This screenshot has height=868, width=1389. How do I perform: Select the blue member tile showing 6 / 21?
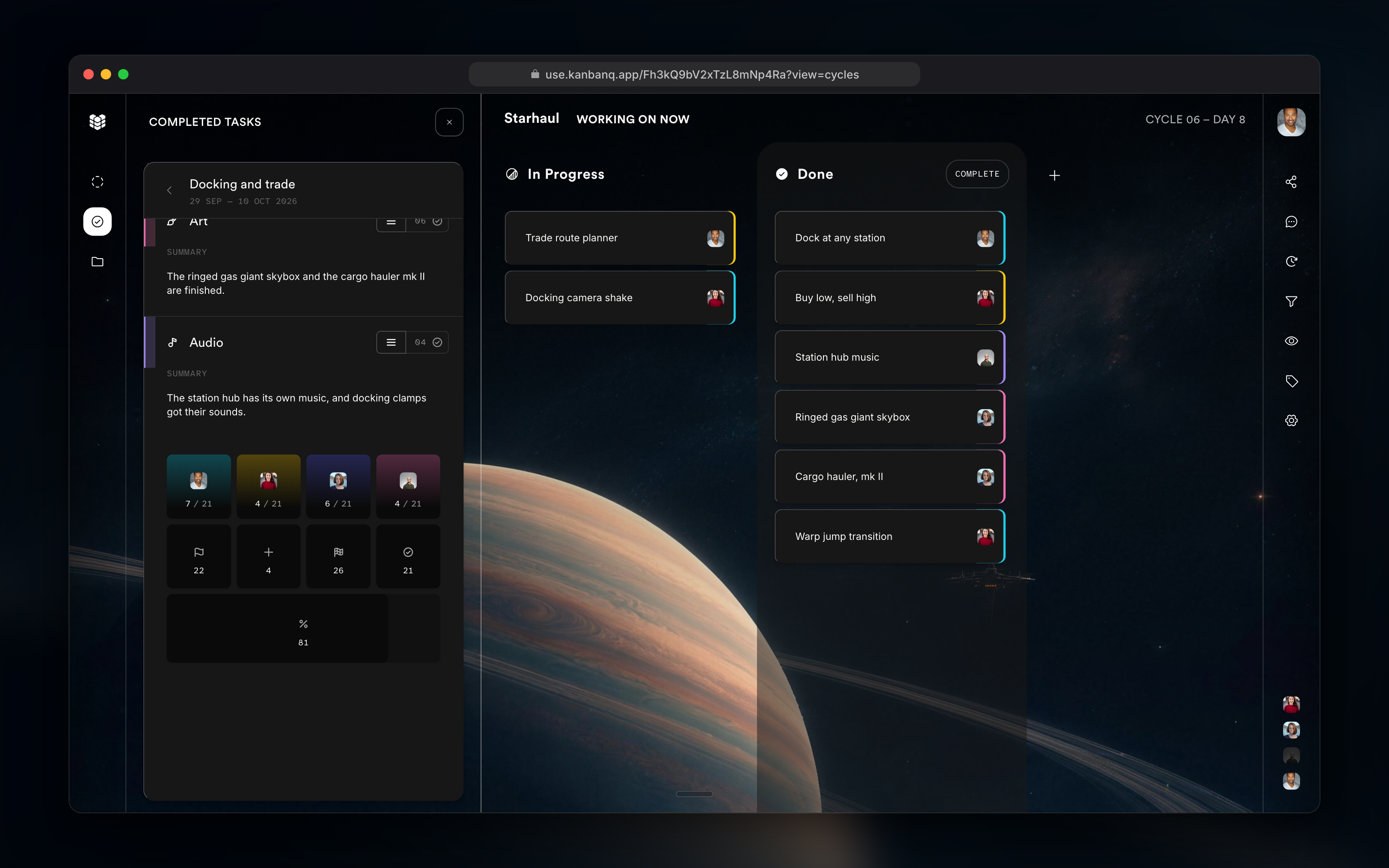click(338, 487)
